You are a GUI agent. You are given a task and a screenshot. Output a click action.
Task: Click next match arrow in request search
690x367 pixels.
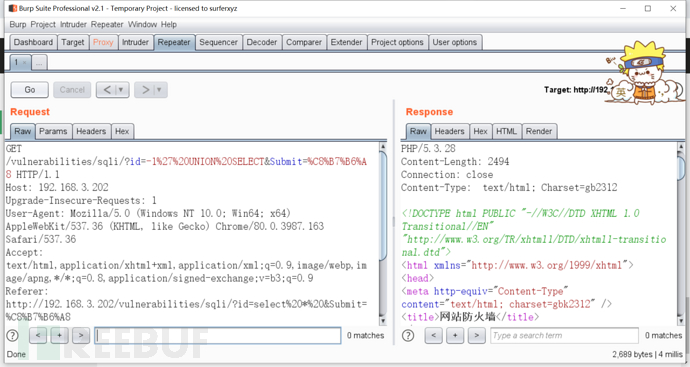click(x=81, y=335)
